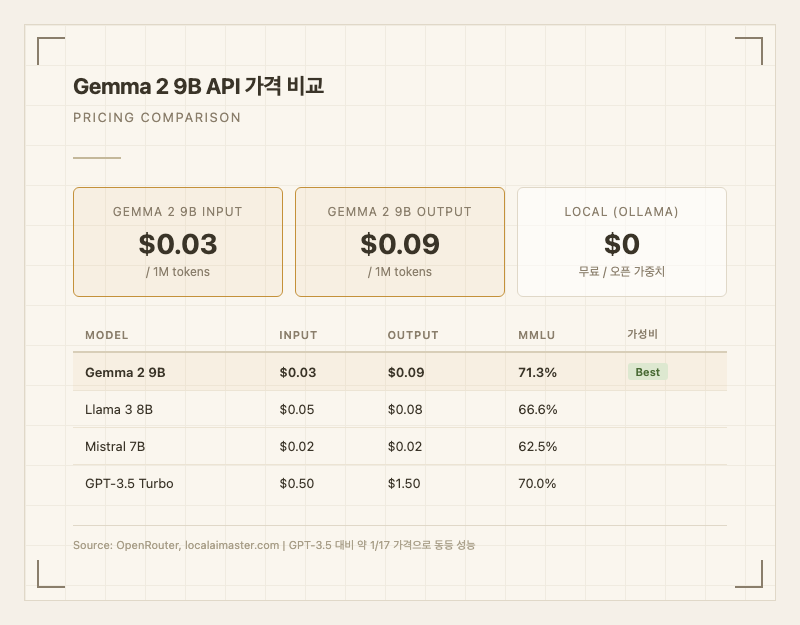Click the Gemma 2 9B Output price card
This screenshot has height=625, width=800.
click(400, 242)
